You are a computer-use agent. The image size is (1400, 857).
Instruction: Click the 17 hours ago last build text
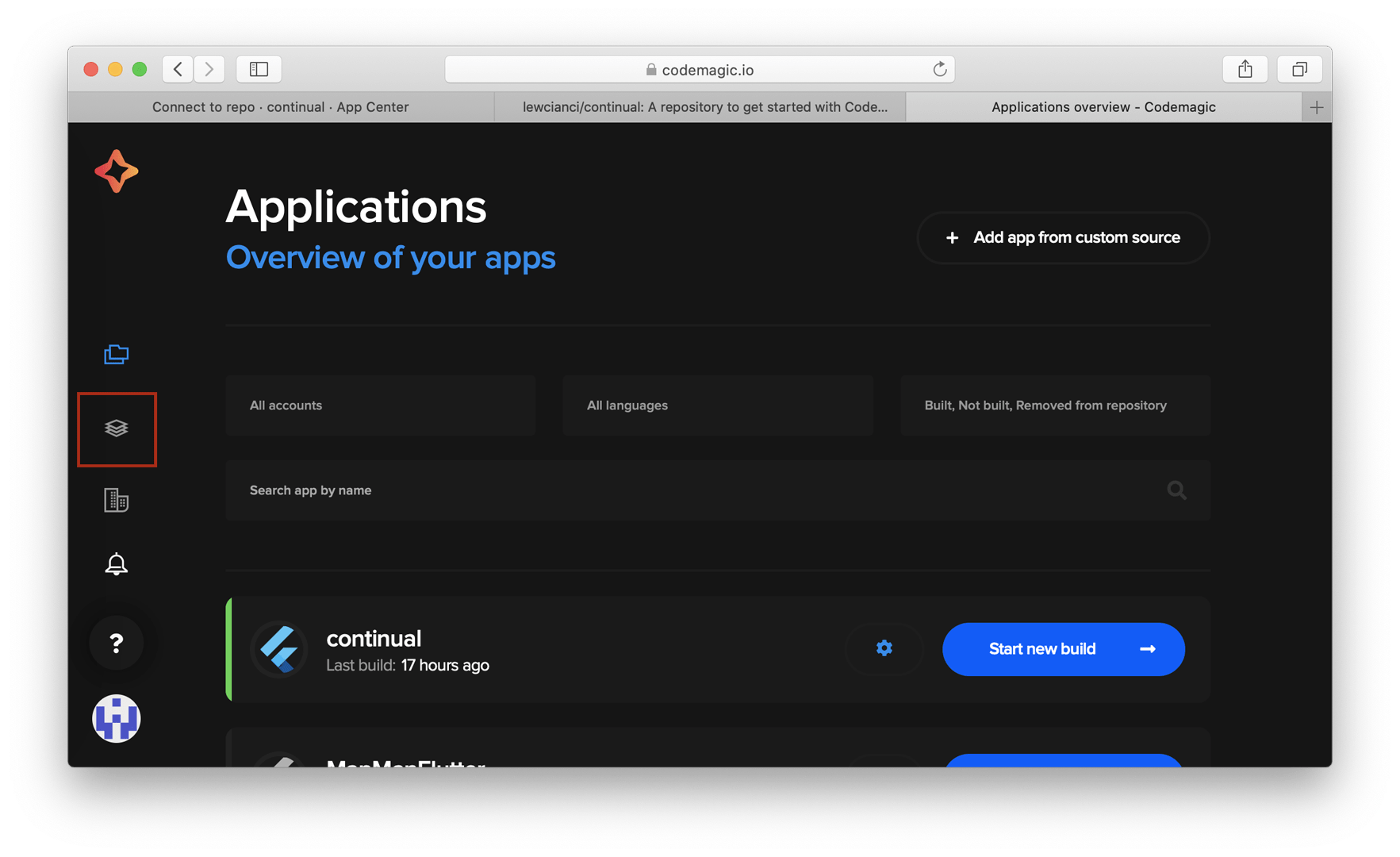pyautogui.click(x=445, y=665)
